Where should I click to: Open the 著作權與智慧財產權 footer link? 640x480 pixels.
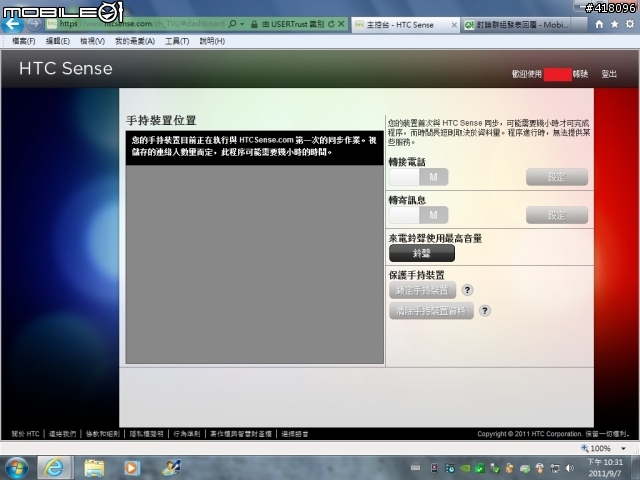241,434
